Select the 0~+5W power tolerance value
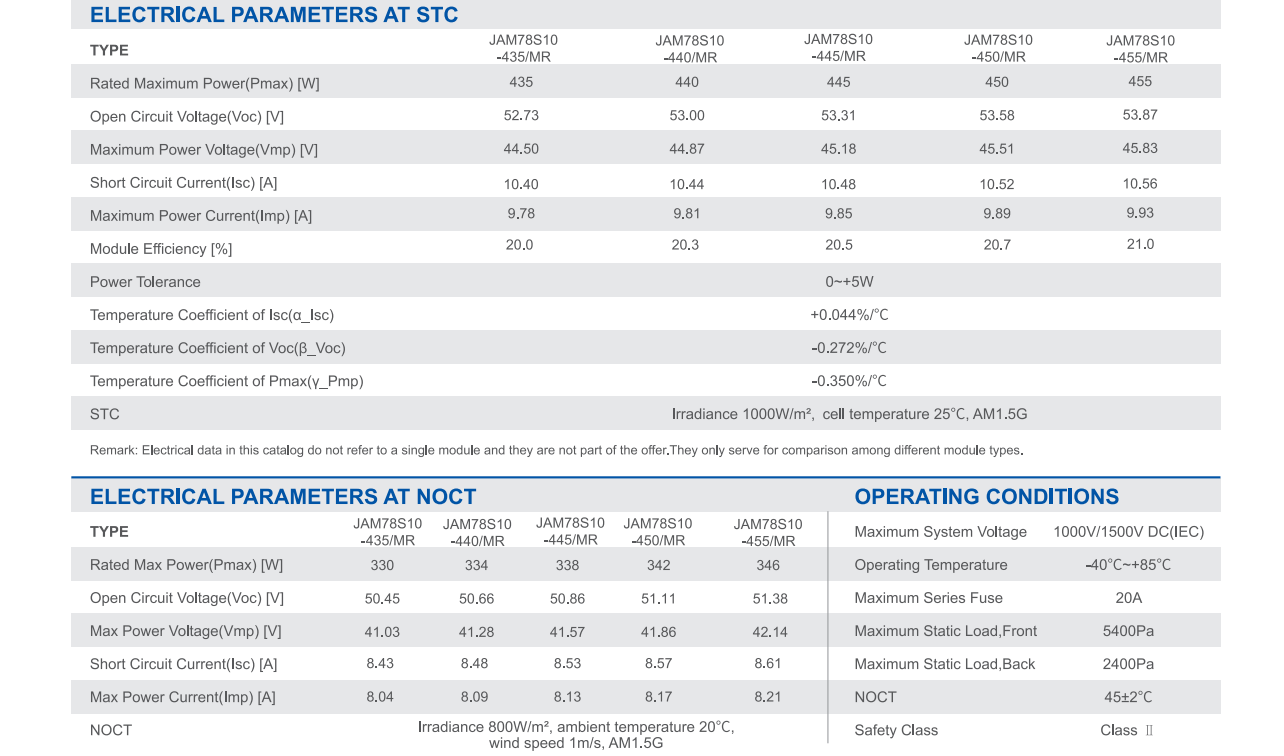Screen dimensions: 1284x756 849,282
